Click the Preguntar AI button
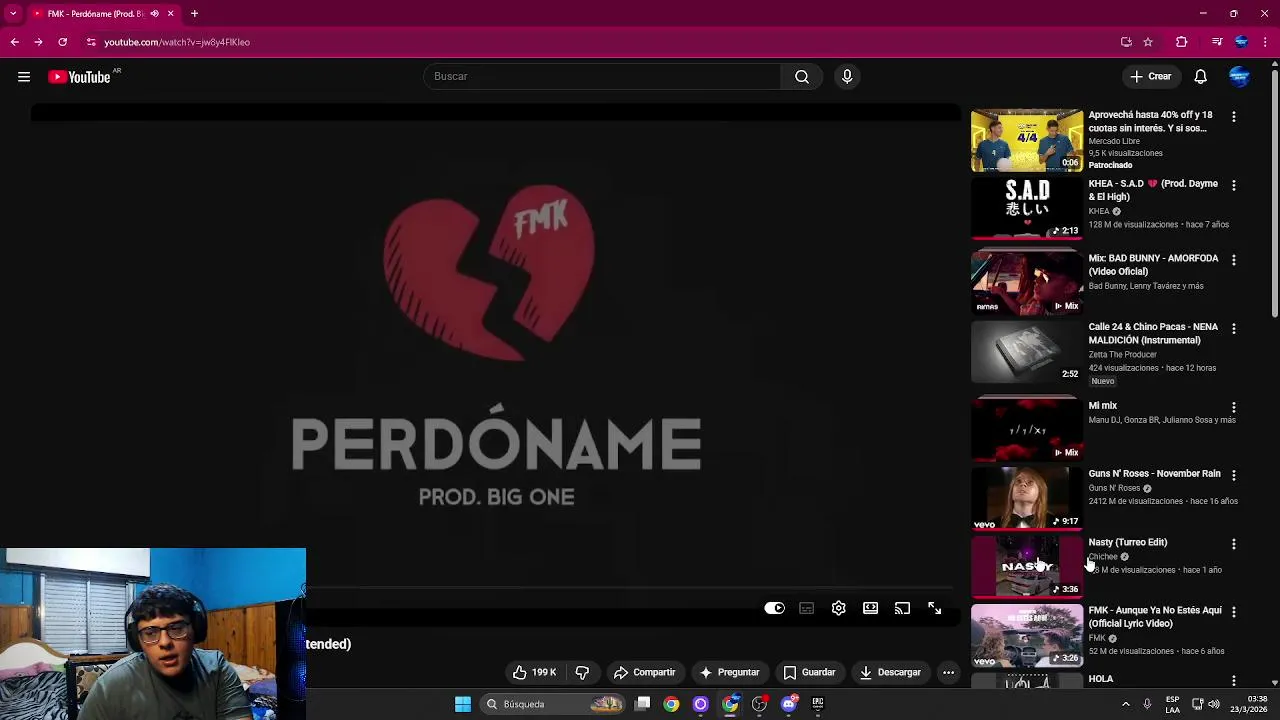 pyautogui.click(x=729, y=672)
